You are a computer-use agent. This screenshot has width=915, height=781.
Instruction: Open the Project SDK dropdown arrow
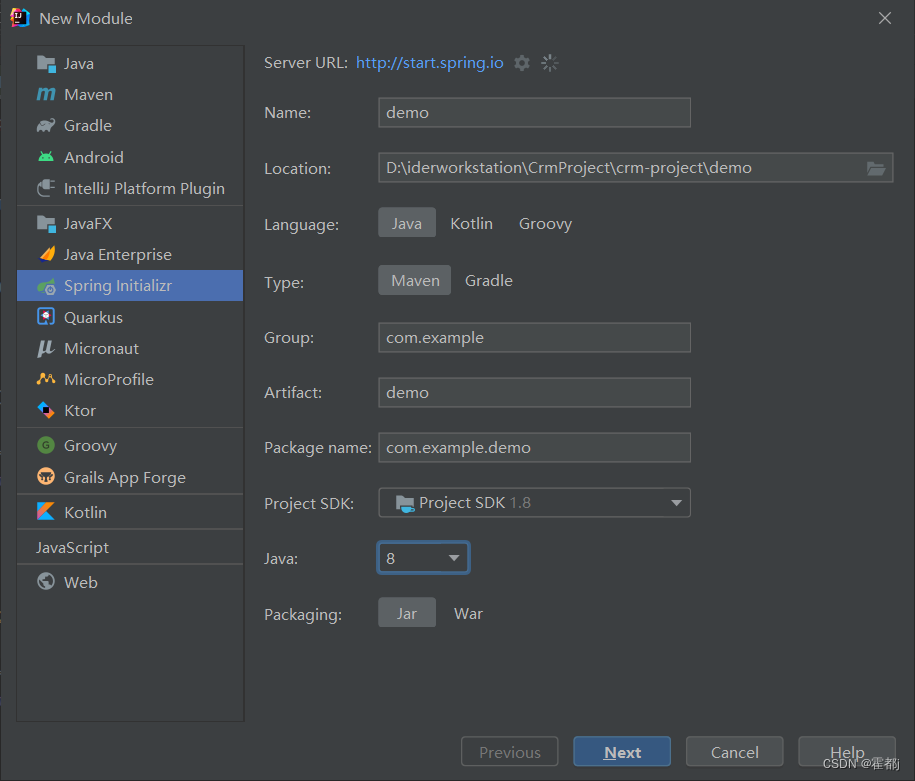coord(676,503)
